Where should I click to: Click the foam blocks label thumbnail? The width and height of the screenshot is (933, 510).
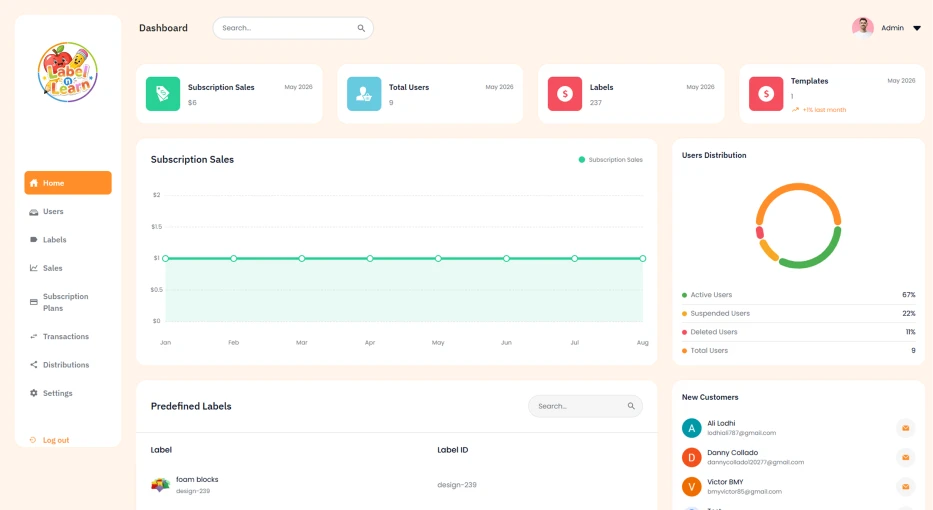160,484
